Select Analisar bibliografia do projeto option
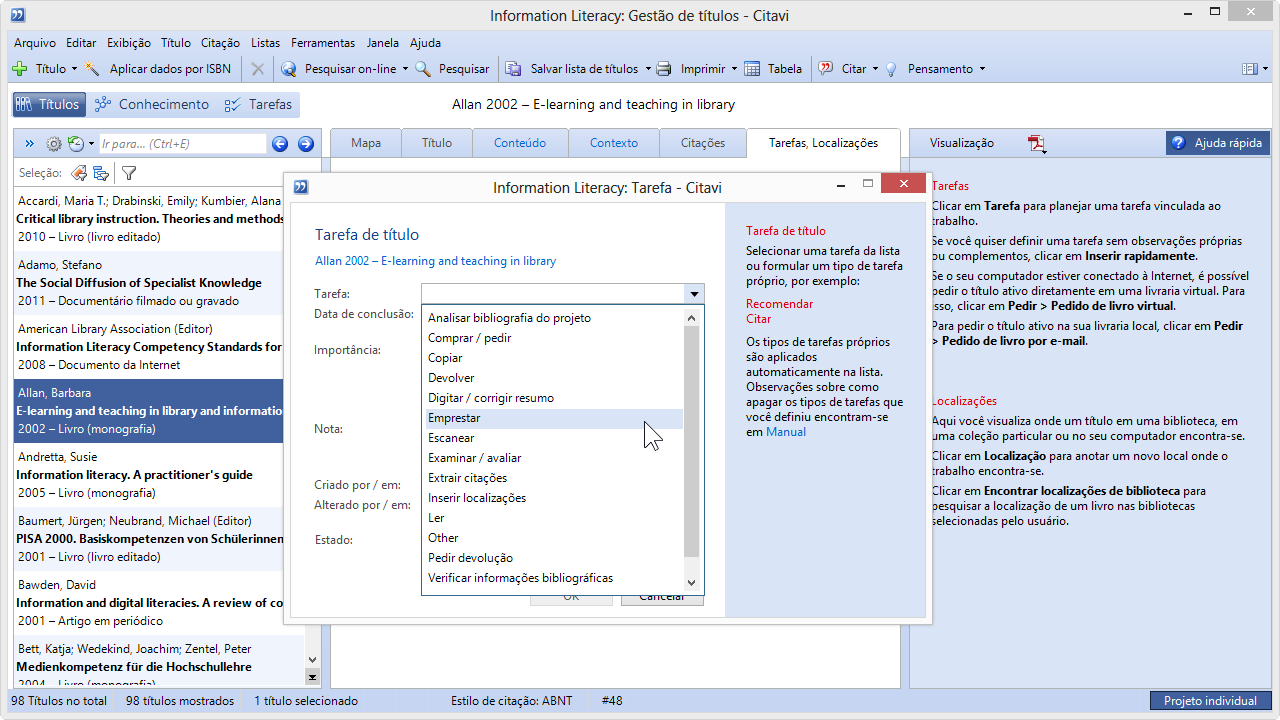The height and width of the screenshot is (720, 1280). 552,318
